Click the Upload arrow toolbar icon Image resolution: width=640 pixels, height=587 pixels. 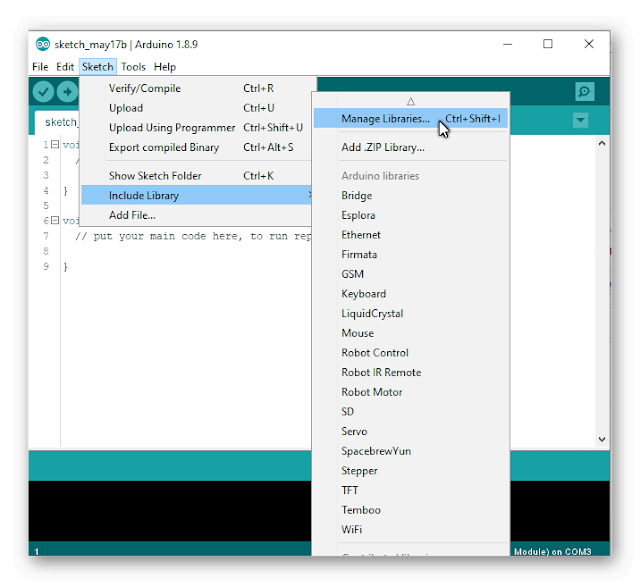67,92
